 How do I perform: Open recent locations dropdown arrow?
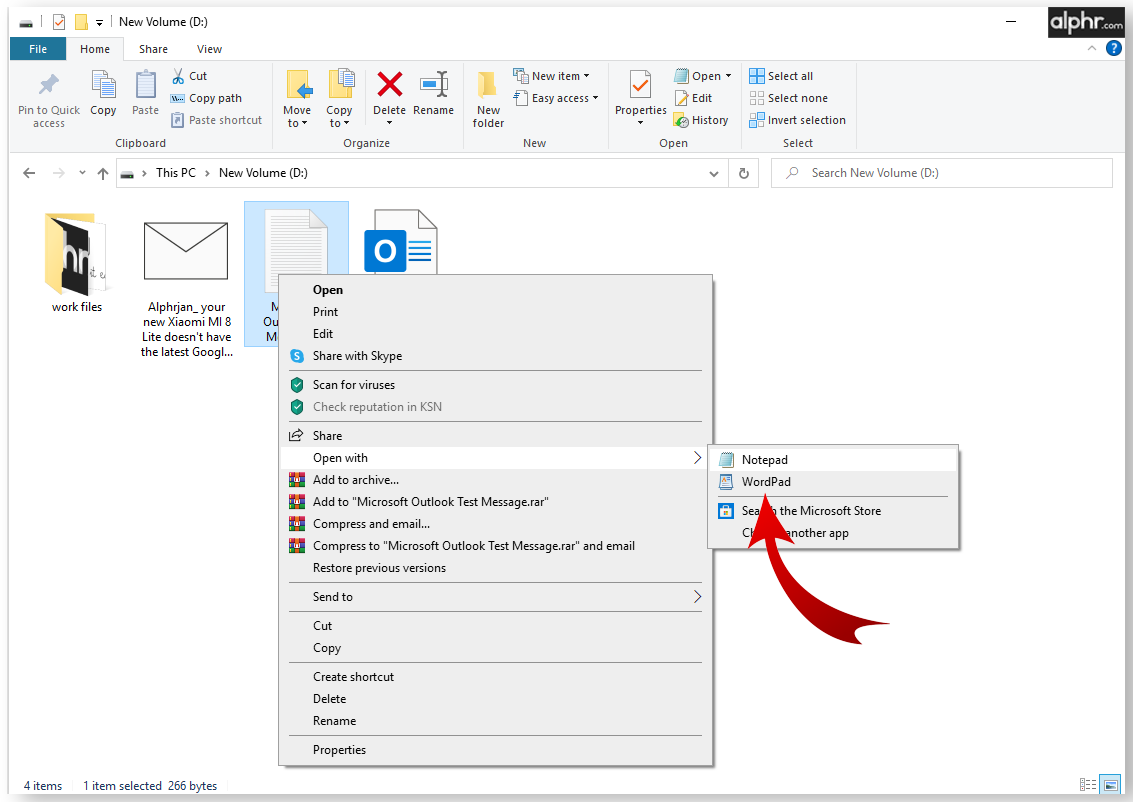click(82, 173)
